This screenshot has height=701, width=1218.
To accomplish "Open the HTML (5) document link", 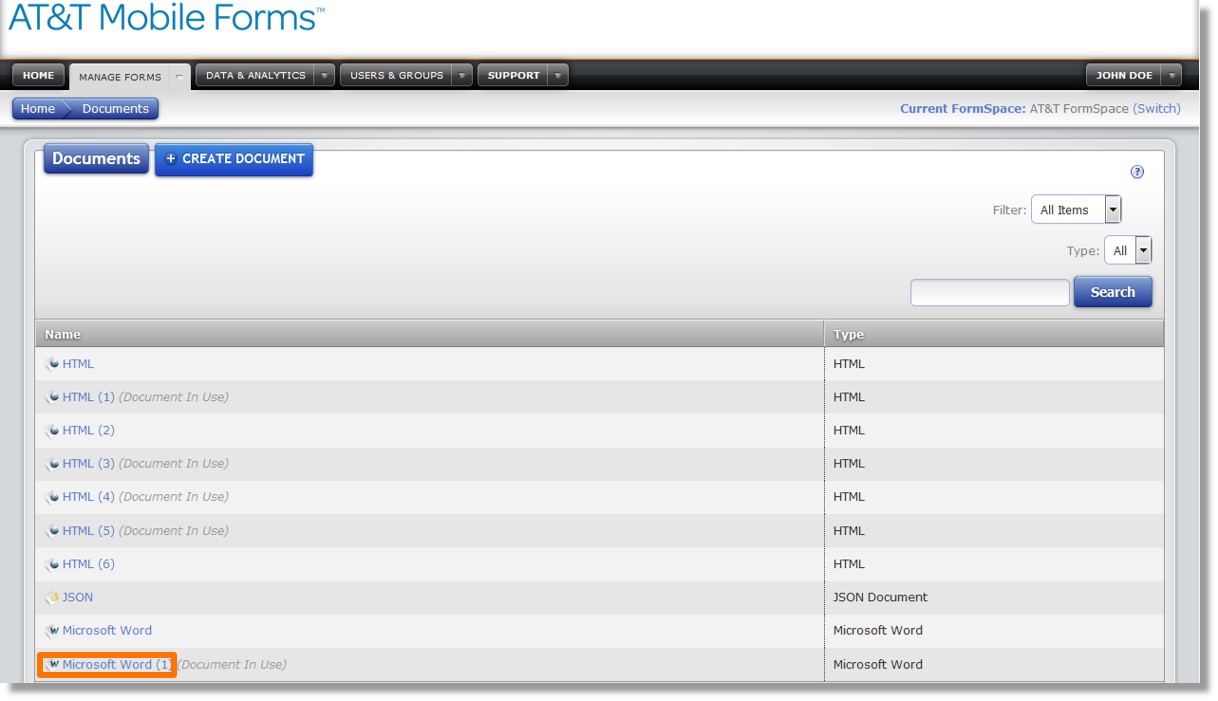I will [88, 531].
